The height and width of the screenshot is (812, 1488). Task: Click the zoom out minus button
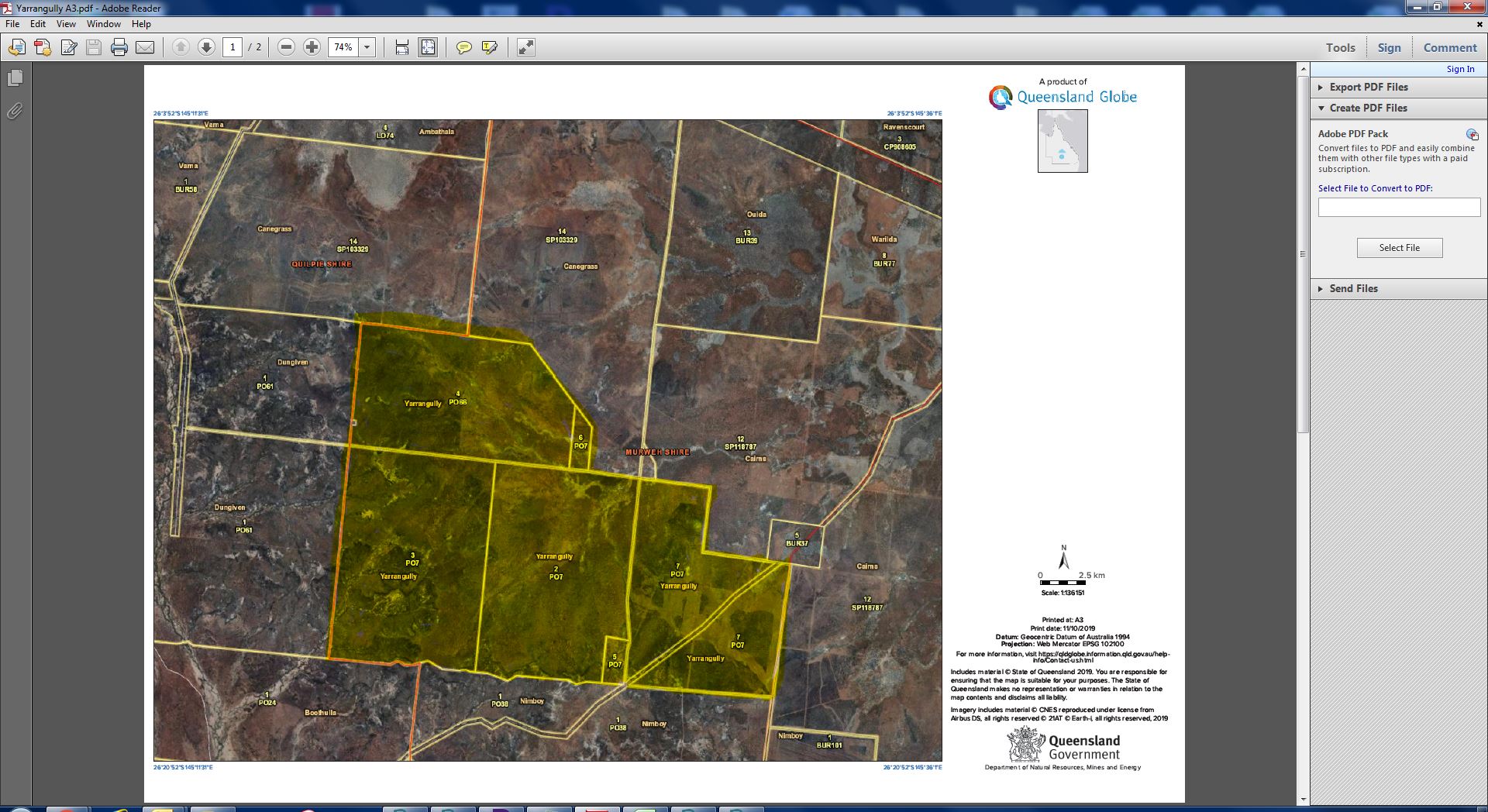coord(286,47)
